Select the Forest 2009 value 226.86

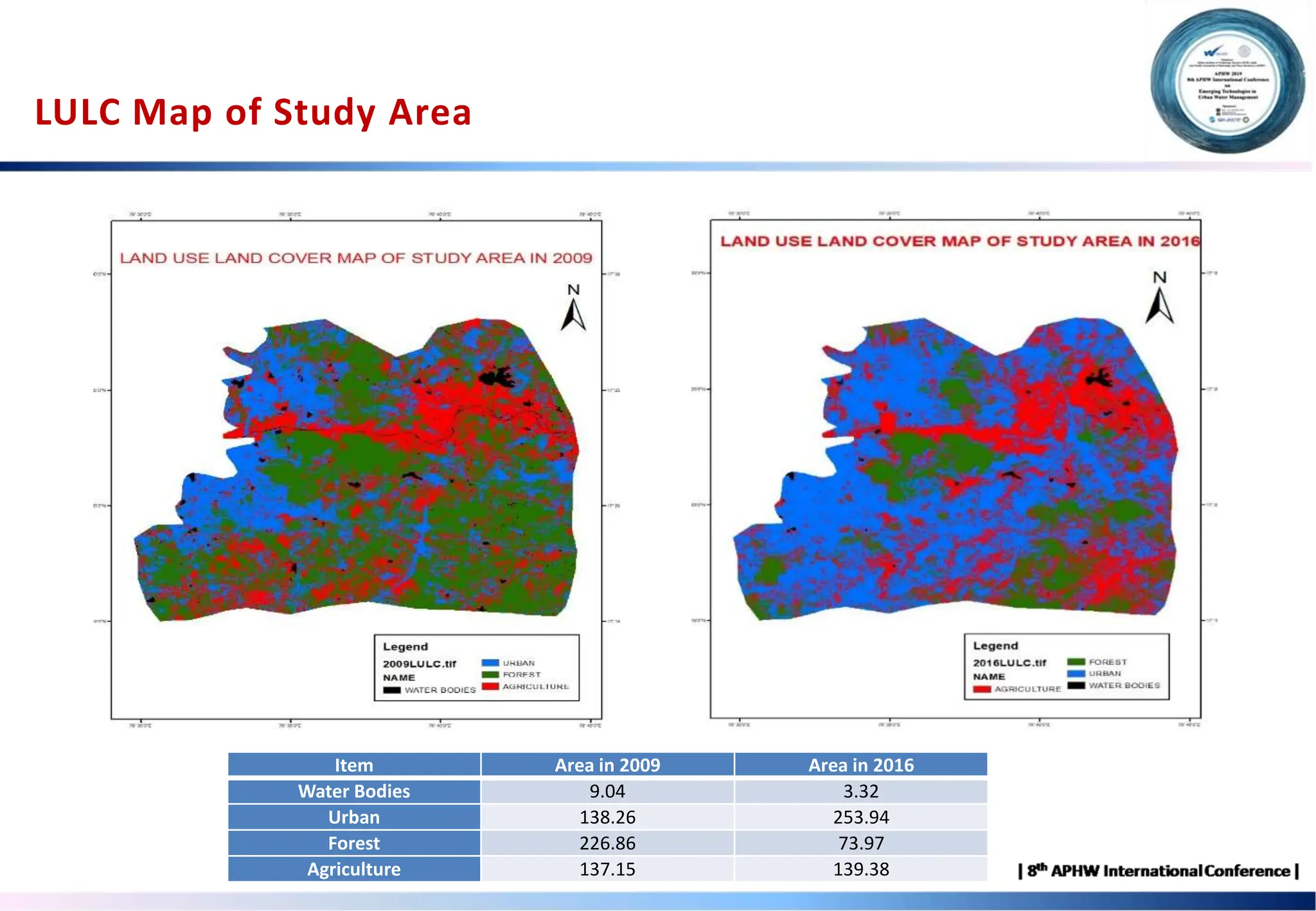607,843
